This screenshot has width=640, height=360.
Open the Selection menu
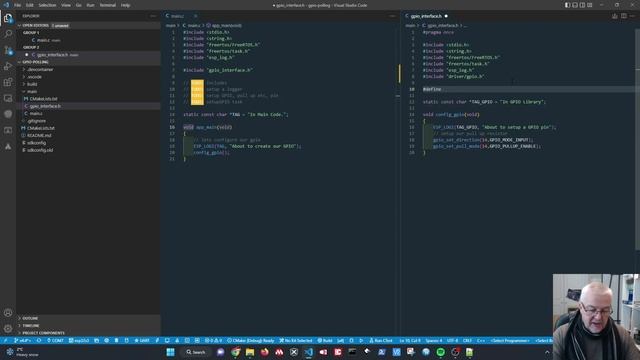(47, 5)
